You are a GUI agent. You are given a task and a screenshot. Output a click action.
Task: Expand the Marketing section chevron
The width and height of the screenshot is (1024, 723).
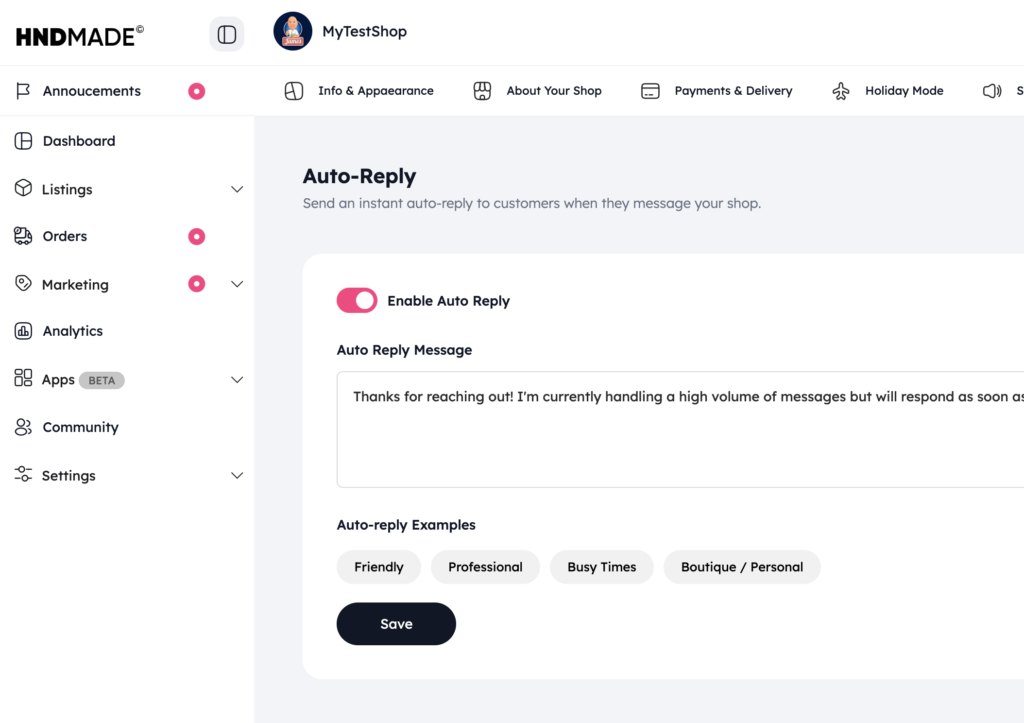click(237, 284)
